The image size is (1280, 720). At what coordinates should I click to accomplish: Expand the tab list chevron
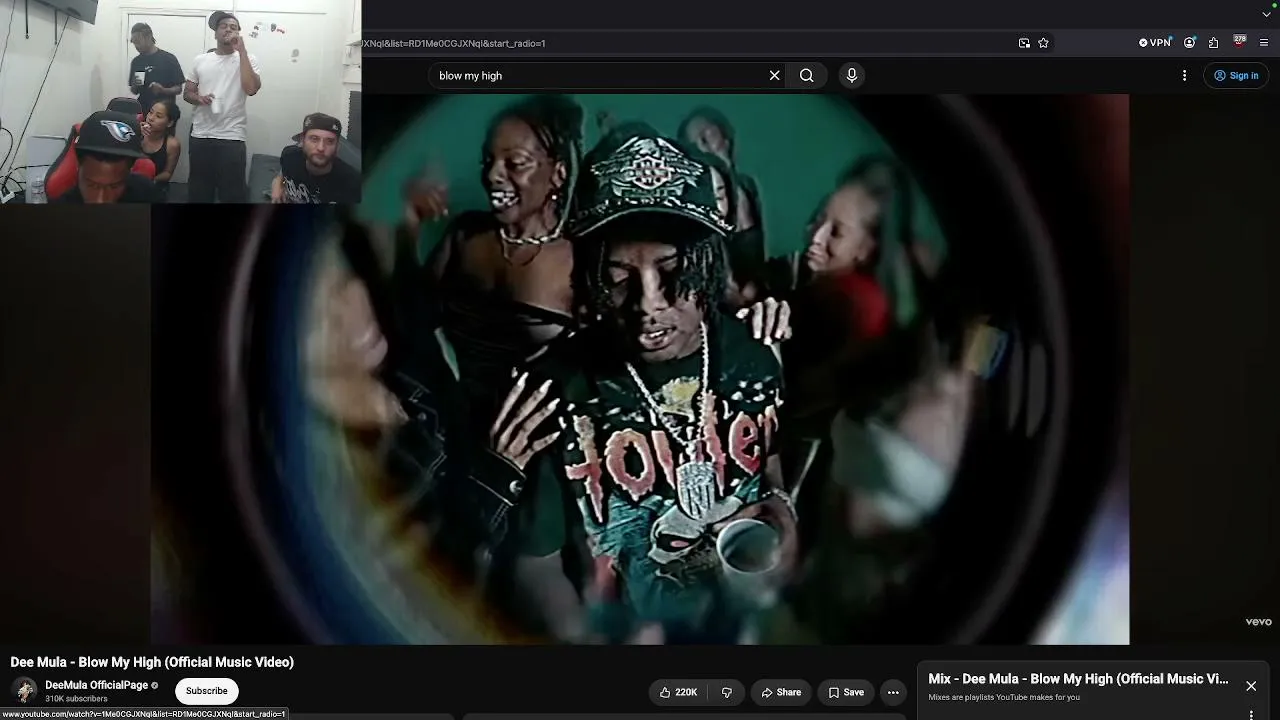1266,13
